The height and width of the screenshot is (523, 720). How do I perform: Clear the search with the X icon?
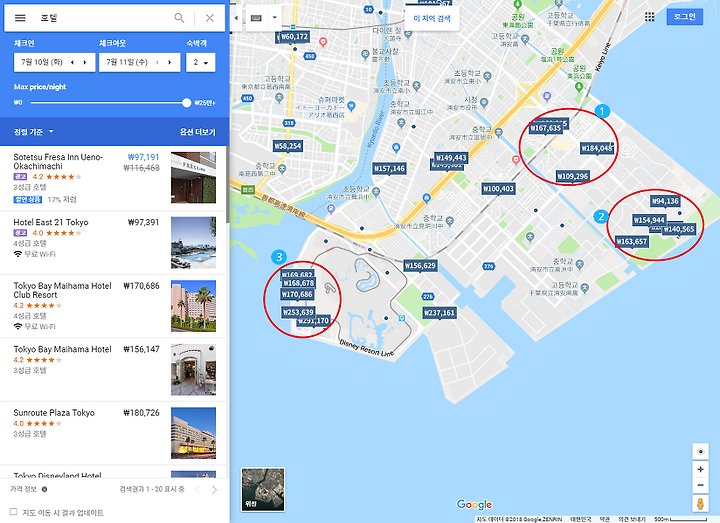click(209, 18)
